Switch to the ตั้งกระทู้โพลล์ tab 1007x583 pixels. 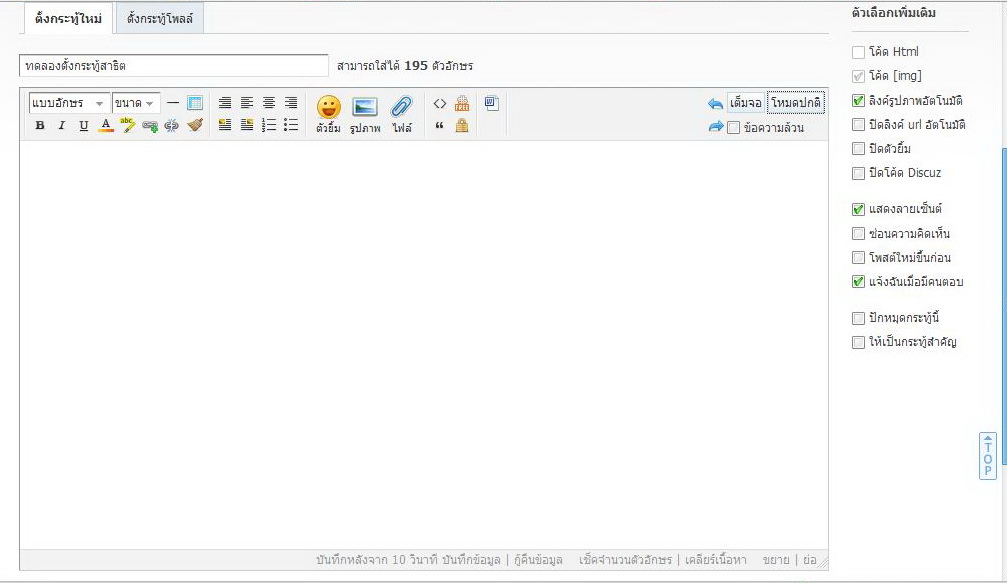(160, 19)
